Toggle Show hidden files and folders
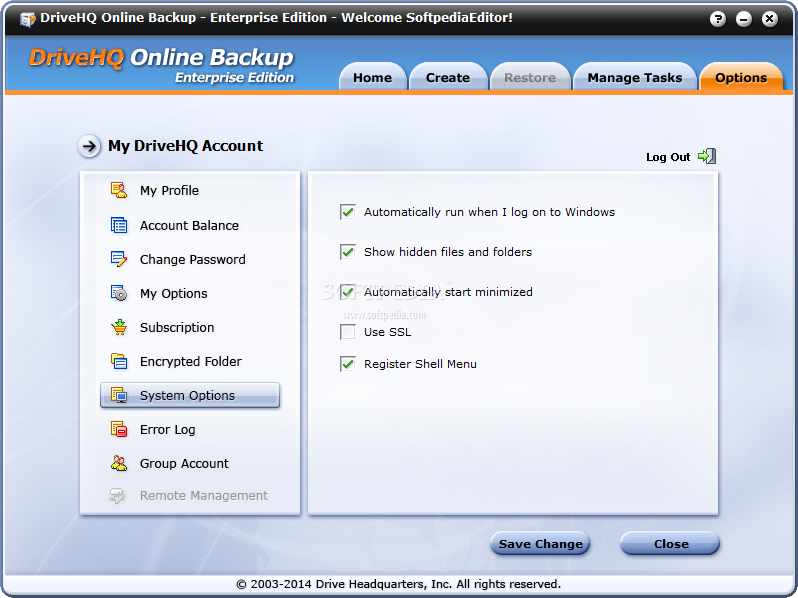The width and height of the screenshot is (798, 598). 348,251
